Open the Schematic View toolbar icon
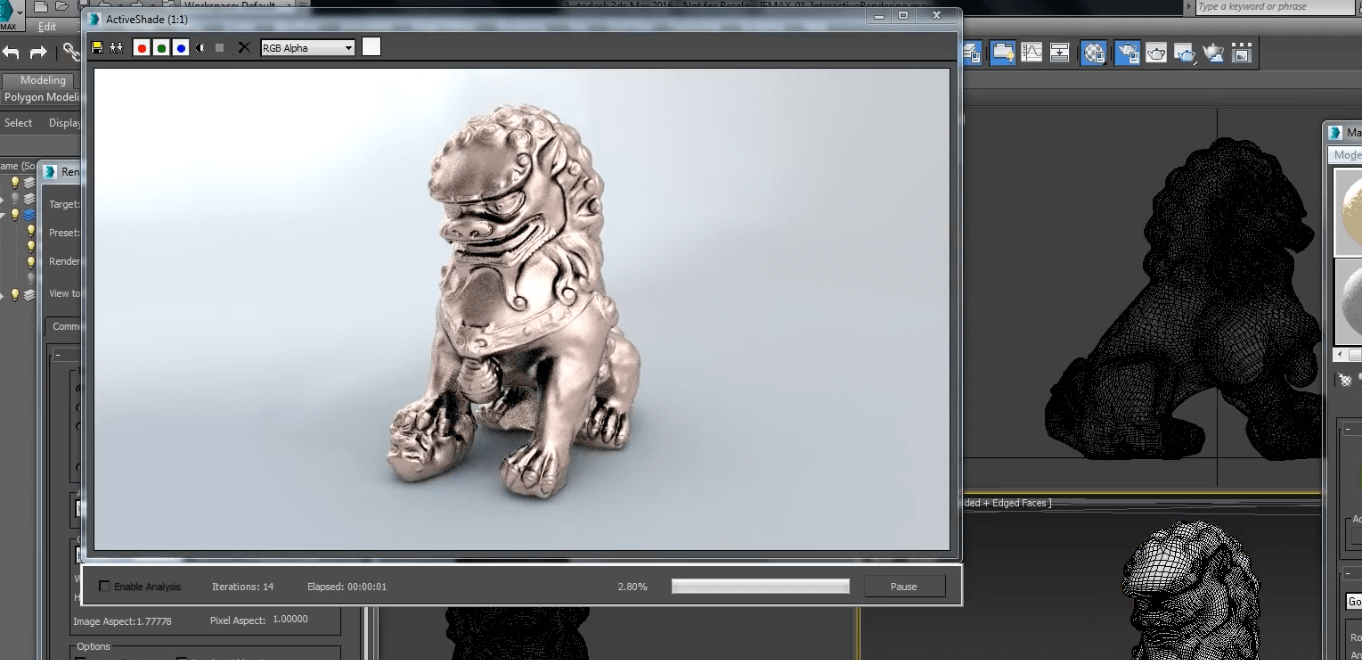 click(1059, 53)
